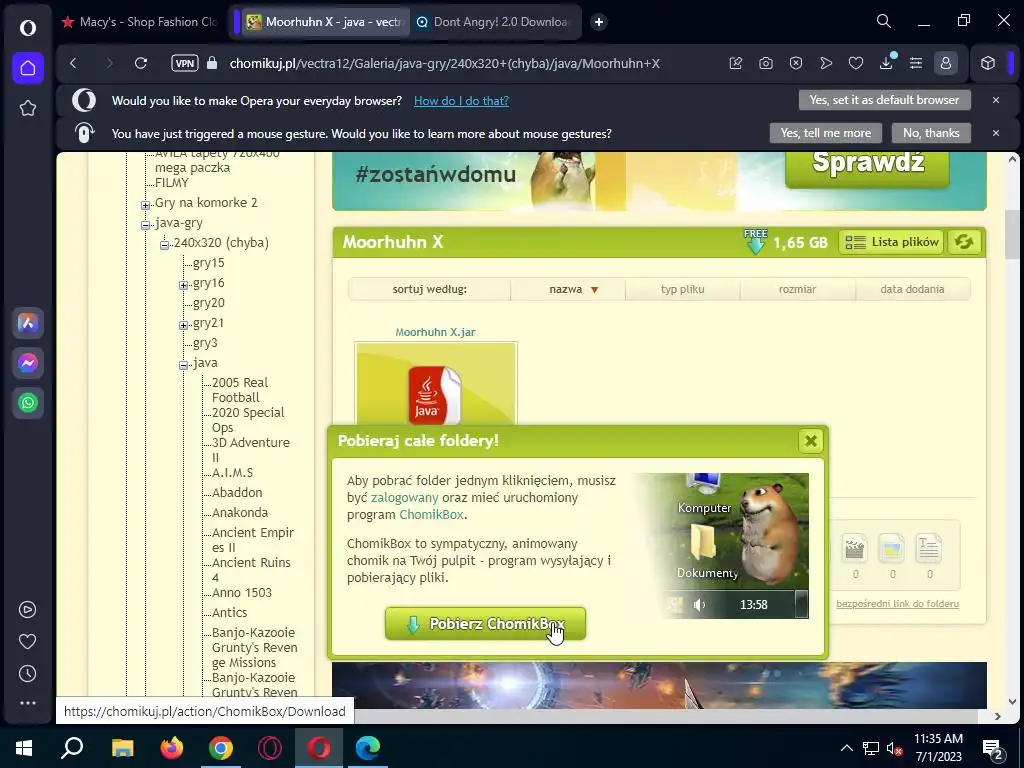Image resolution: width=1024 pixels, height=768 pixels.
Task: Click the site security padlock
Action: (x=212, y=63)
